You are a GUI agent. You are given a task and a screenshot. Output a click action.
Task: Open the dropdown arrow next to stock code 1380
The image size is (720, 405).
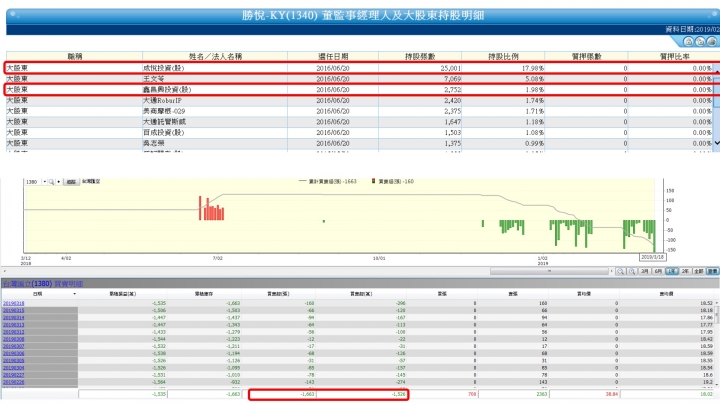click(45, 182)
